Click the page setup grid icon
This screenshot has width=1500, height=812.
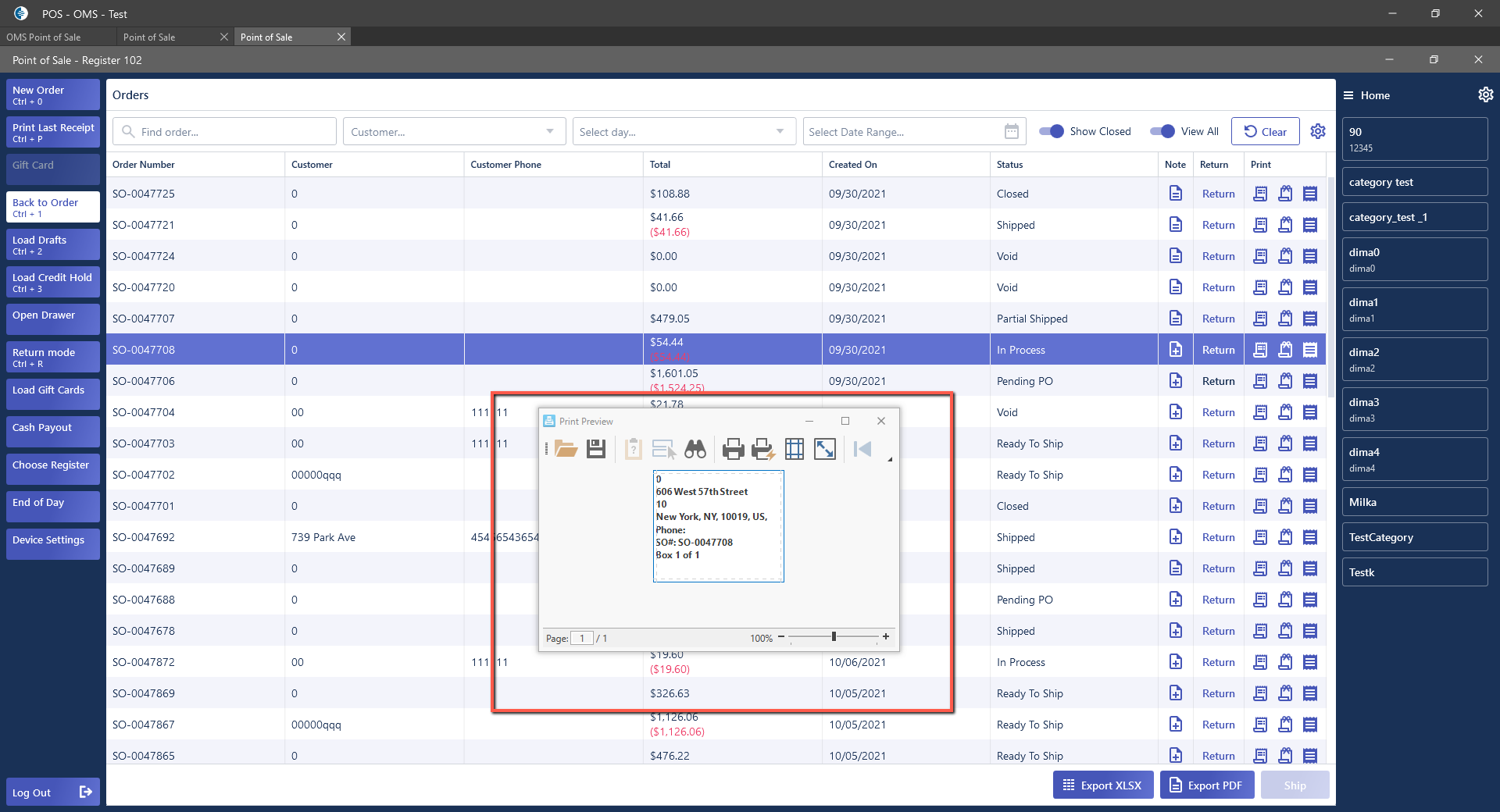click(794, 449)
